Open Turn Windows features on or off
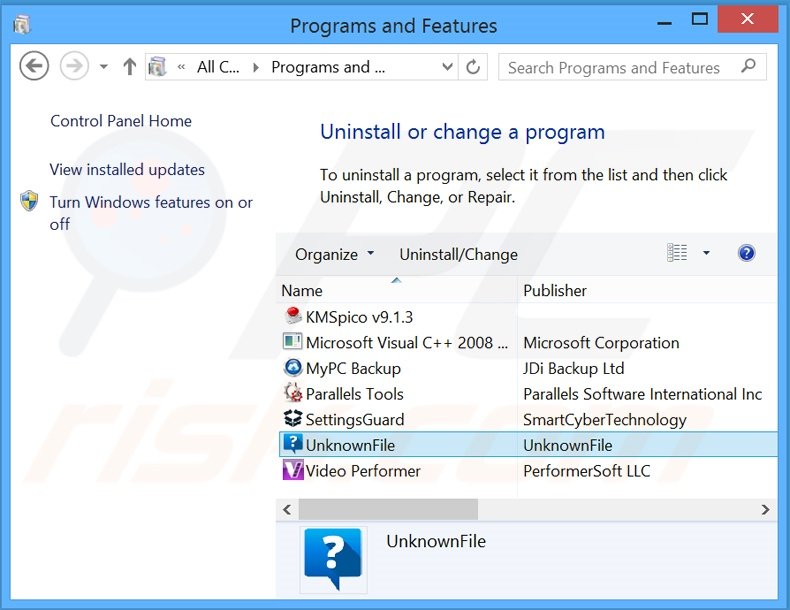This screenshot has height=610, width=790. (x=151, y=213)
